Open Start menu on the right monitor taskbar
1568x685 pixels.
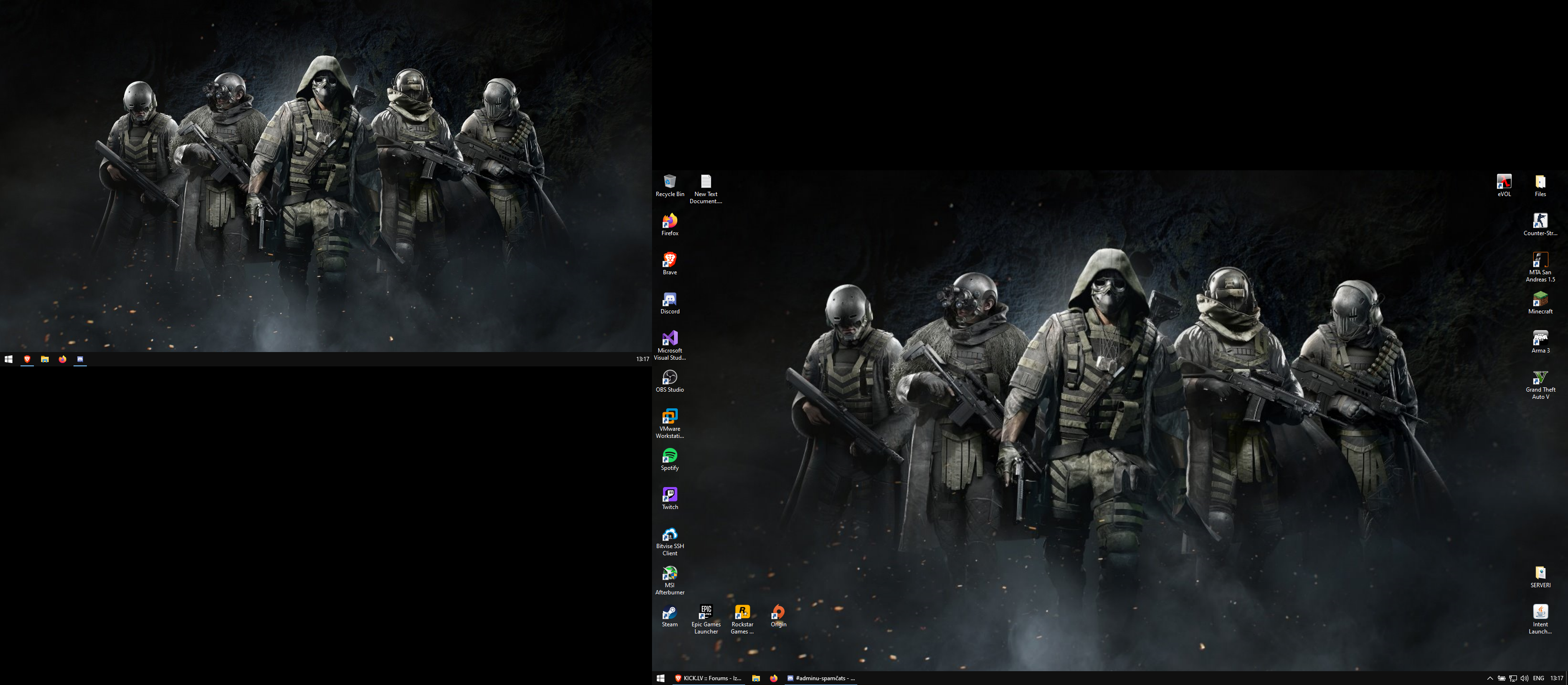coord(661,678)
